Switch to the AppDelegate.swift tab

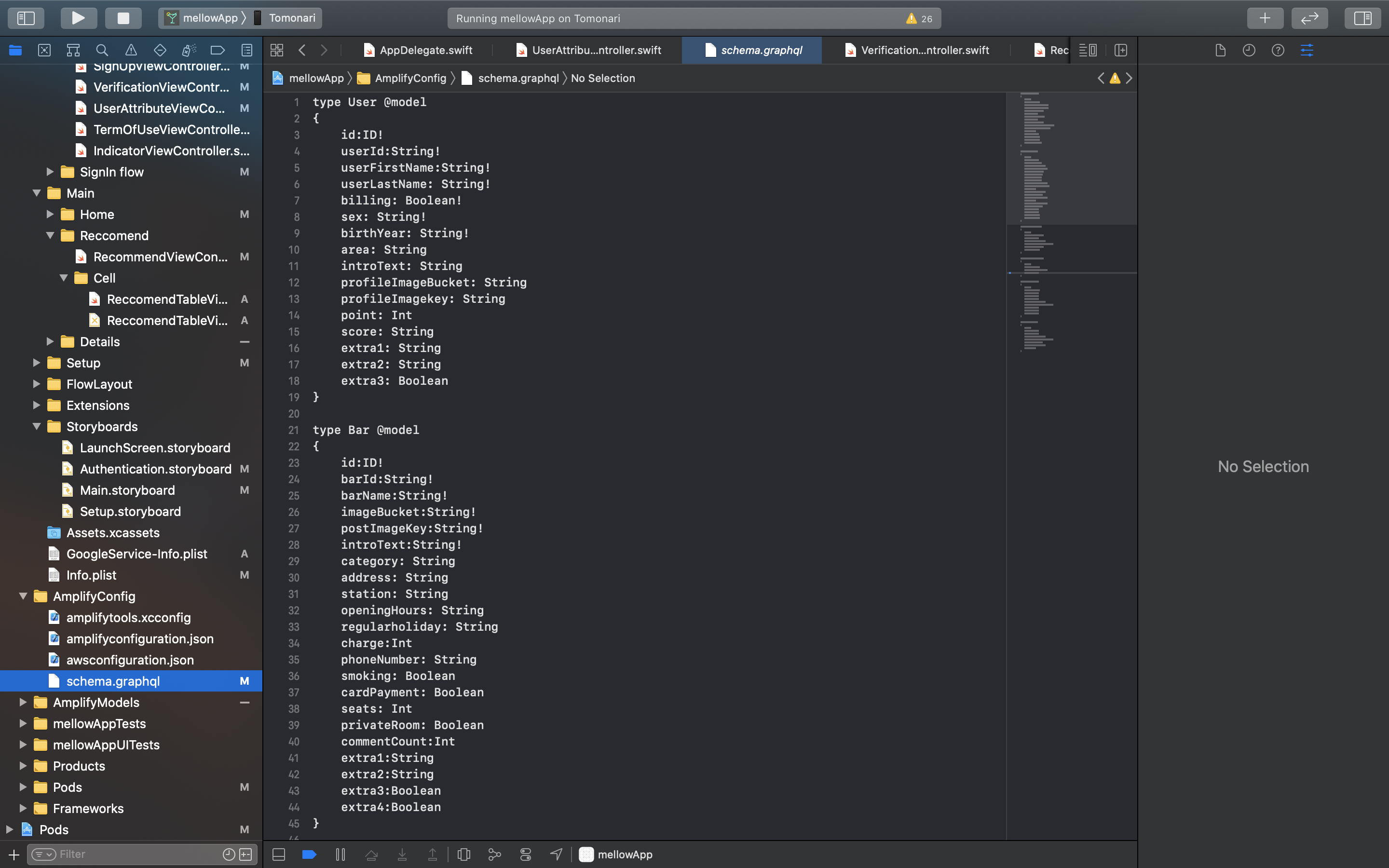[425, 50]
